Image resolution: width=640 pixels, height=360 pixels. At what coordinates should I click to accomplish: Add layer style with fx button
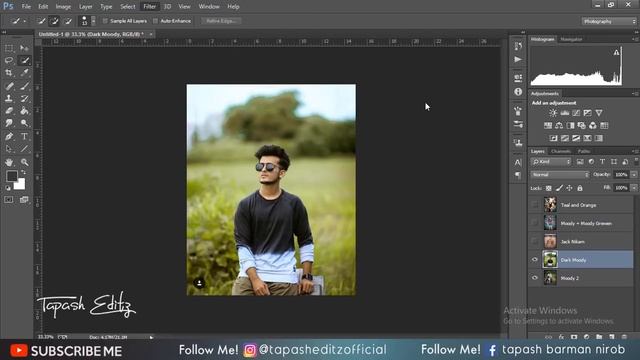[x=561, y=337]
